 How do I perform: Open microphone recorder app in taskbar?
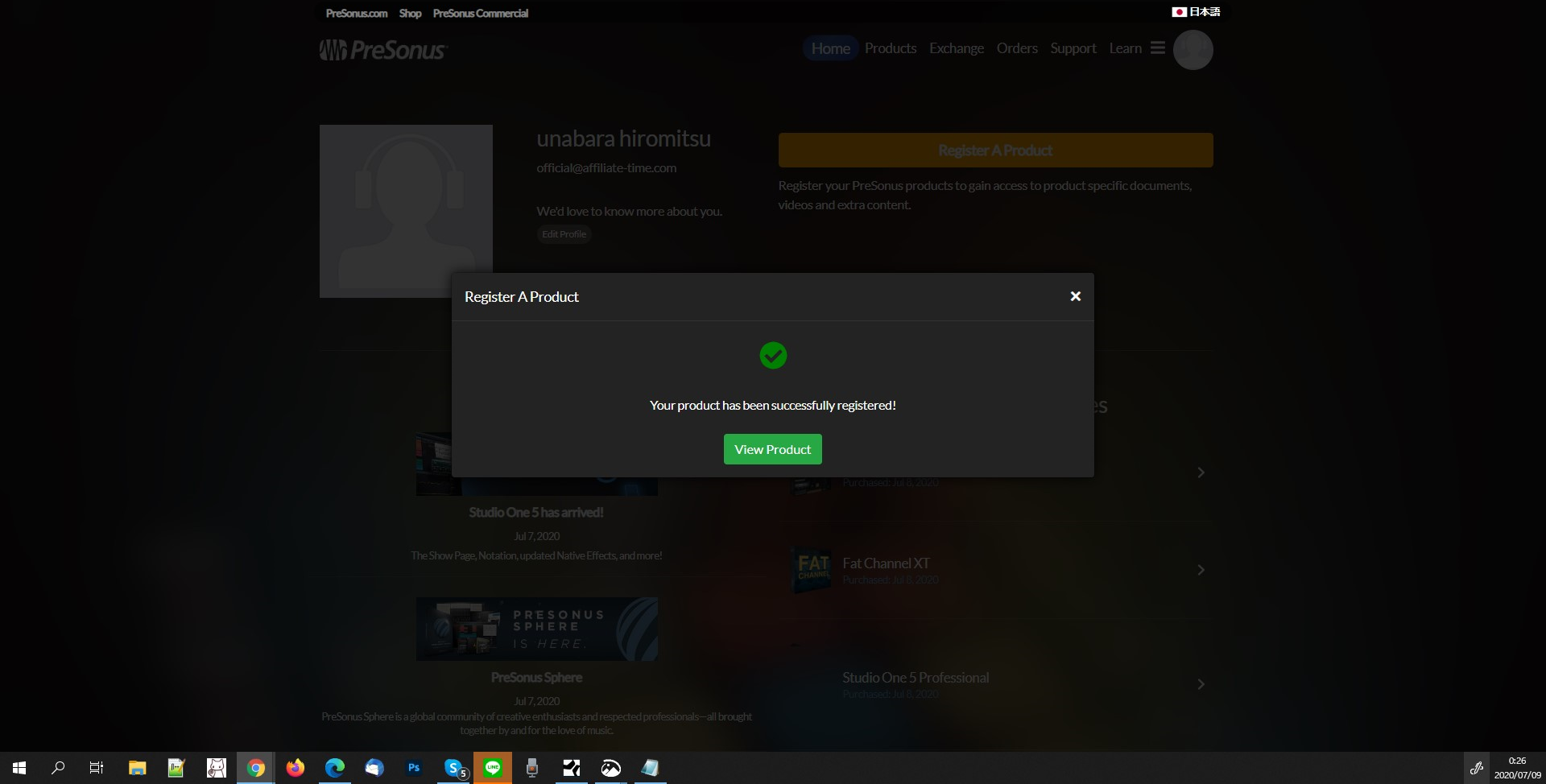[532, 768]
